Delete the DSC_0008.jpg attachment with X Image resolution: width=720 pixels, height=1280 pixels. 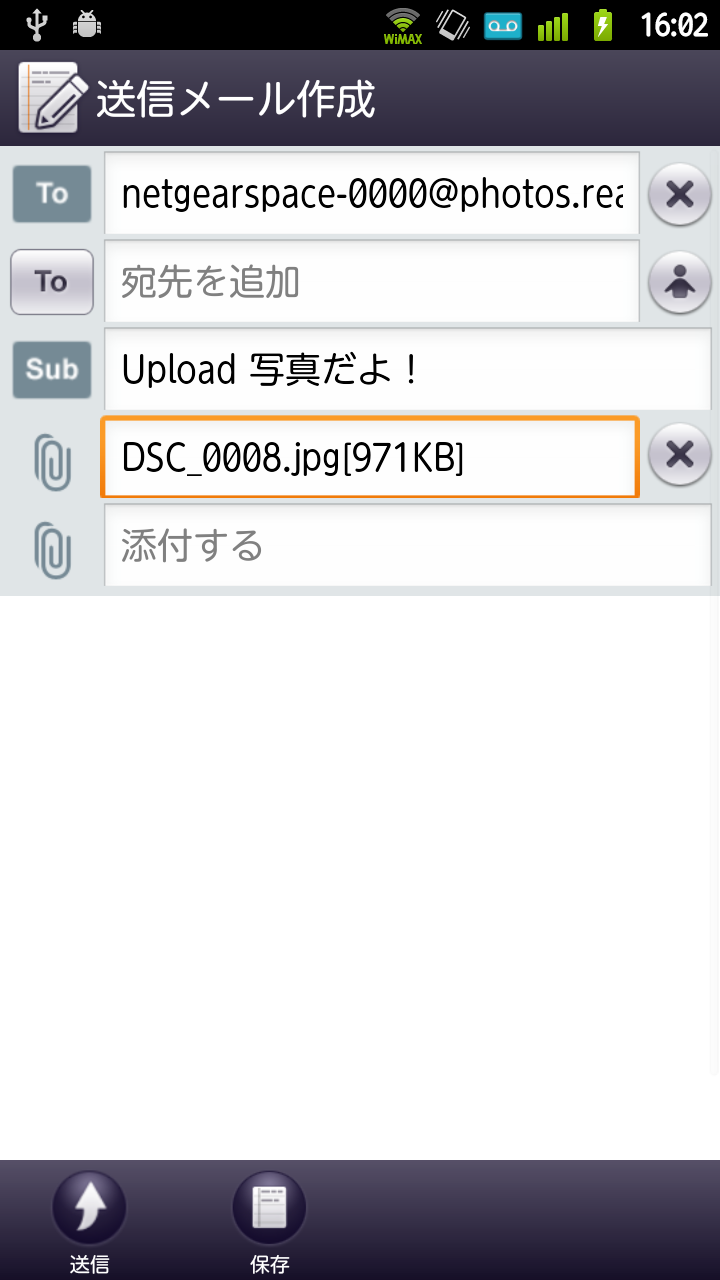[x=680, y=456]
